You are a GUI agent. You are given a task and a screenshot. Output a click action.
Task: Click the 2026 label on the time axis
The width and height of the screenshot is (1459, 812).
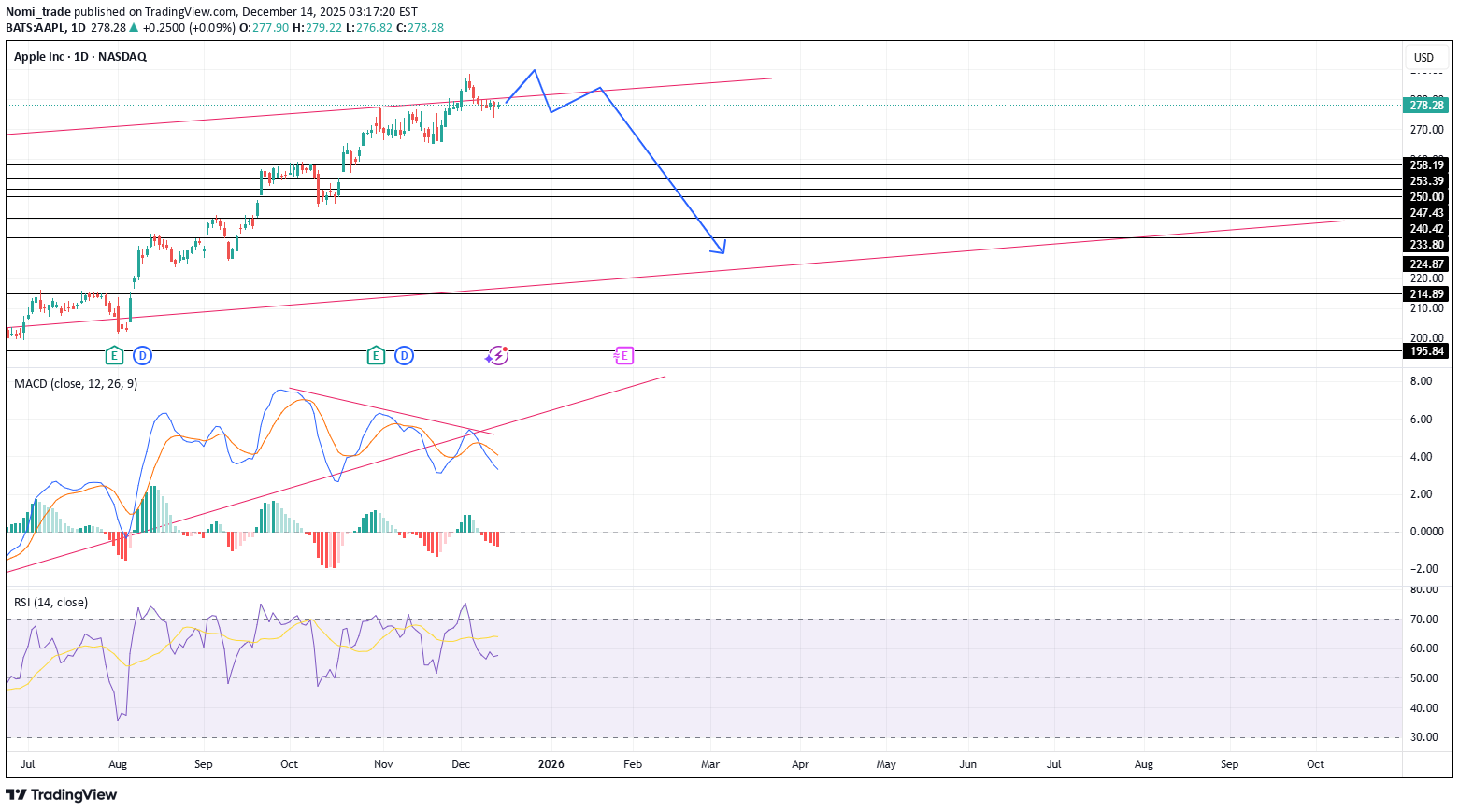(551, 763)
